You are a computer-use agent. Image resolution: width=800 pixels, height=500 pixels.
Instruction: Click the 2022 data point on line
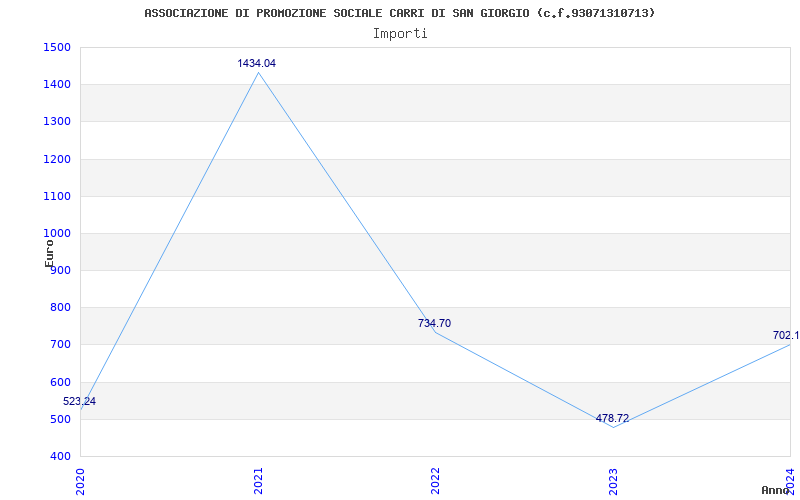435,332
